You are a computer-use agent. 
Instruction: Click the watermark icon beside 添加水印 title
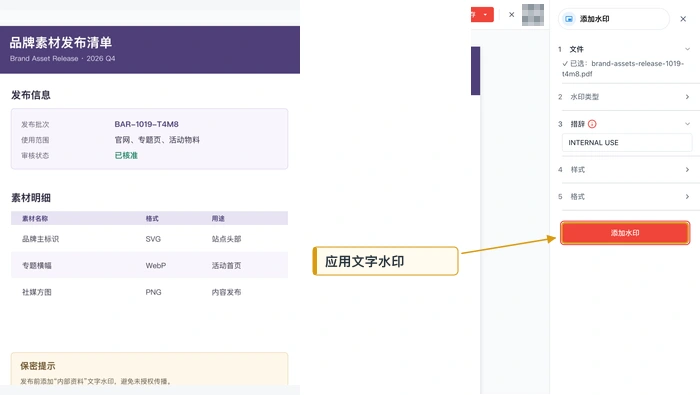click(569, 19)
